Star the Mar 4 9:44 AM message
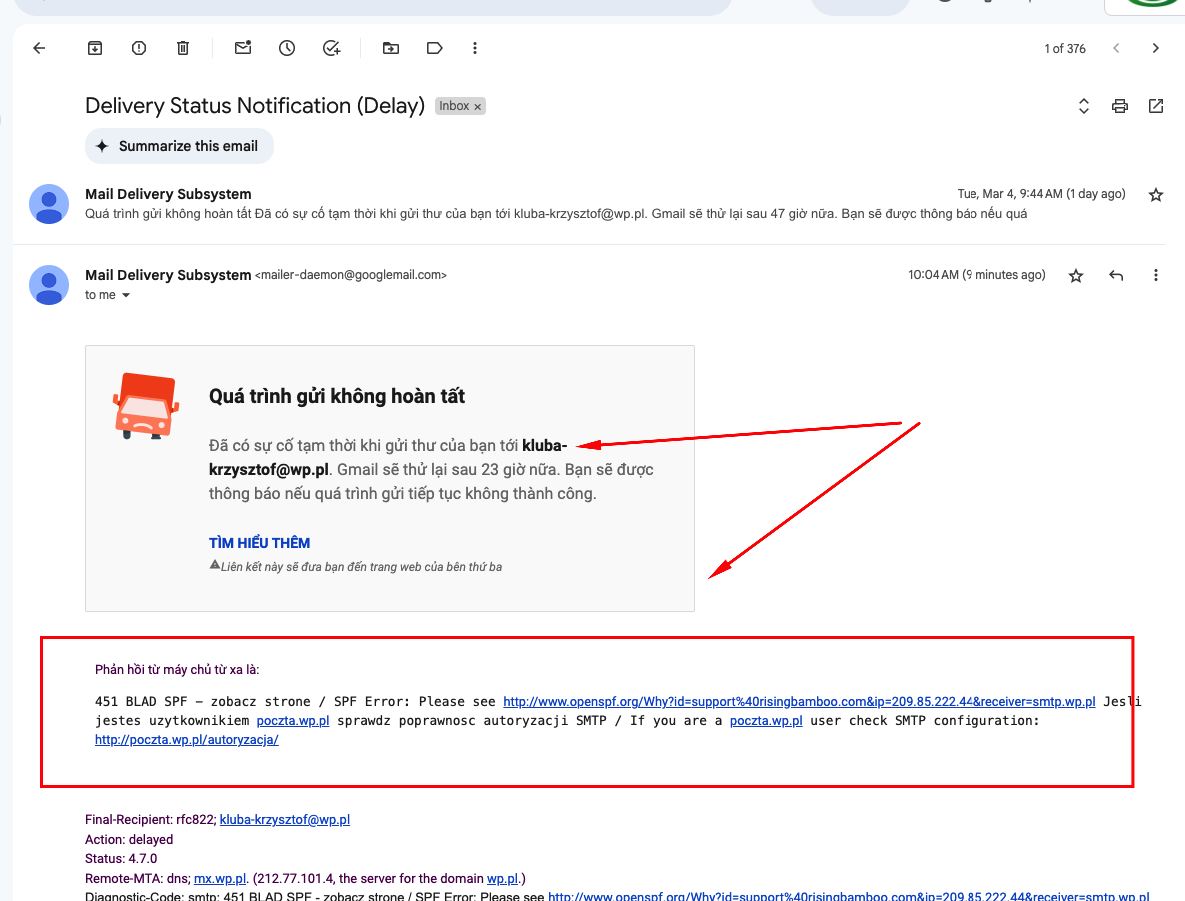 point(1156,195)
